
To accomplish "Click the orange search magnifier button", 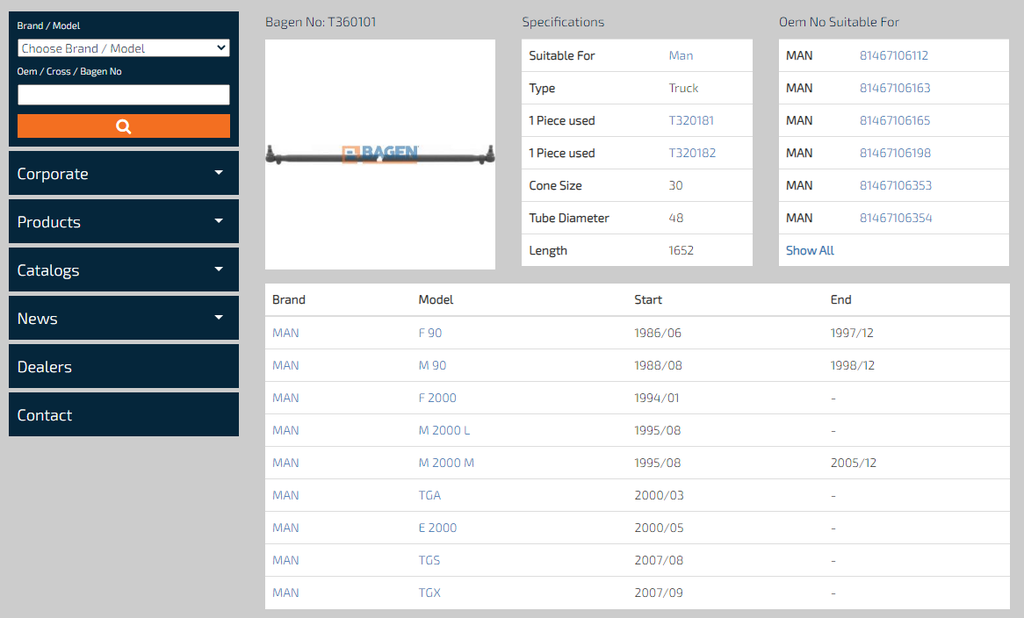I will click(123, 126).
